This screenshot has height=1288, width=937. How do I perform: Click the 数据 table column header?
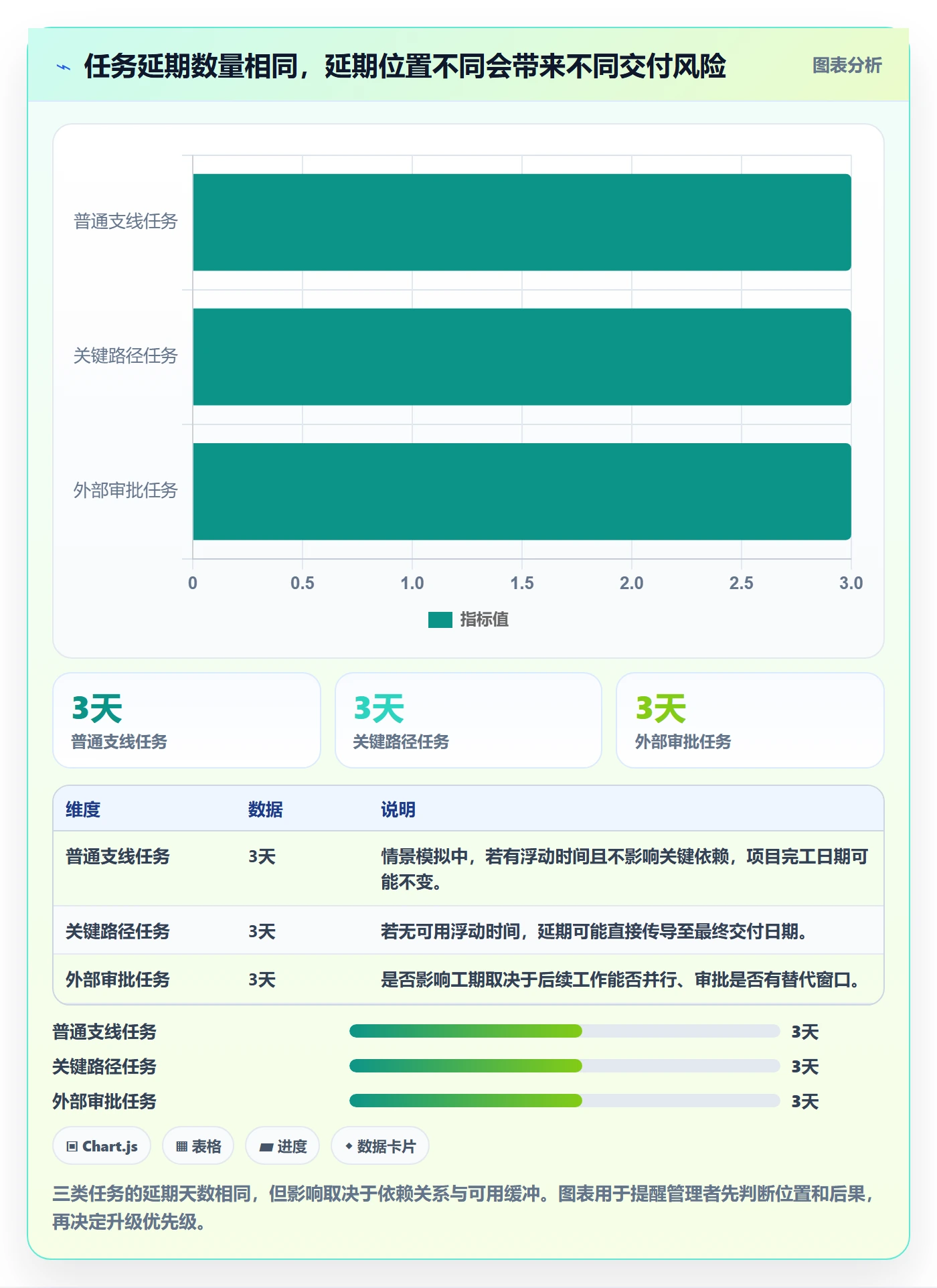coord(266,810)
